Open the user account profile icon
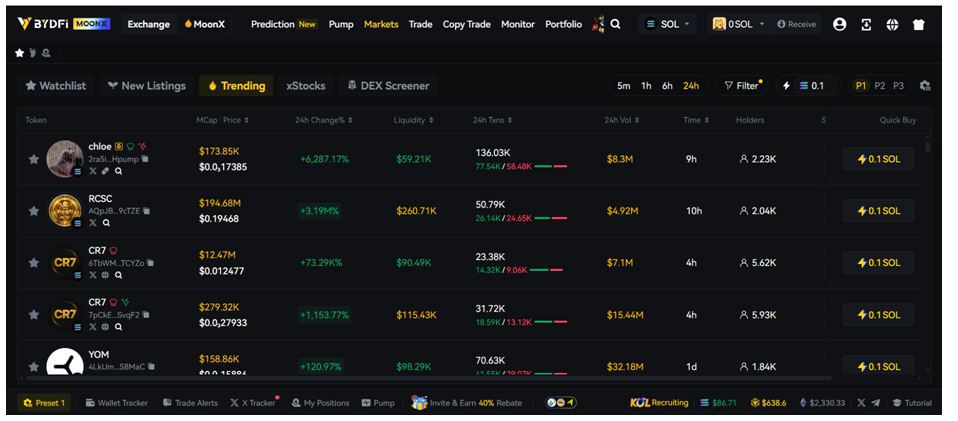958x421 pixels. pos(839,24)
